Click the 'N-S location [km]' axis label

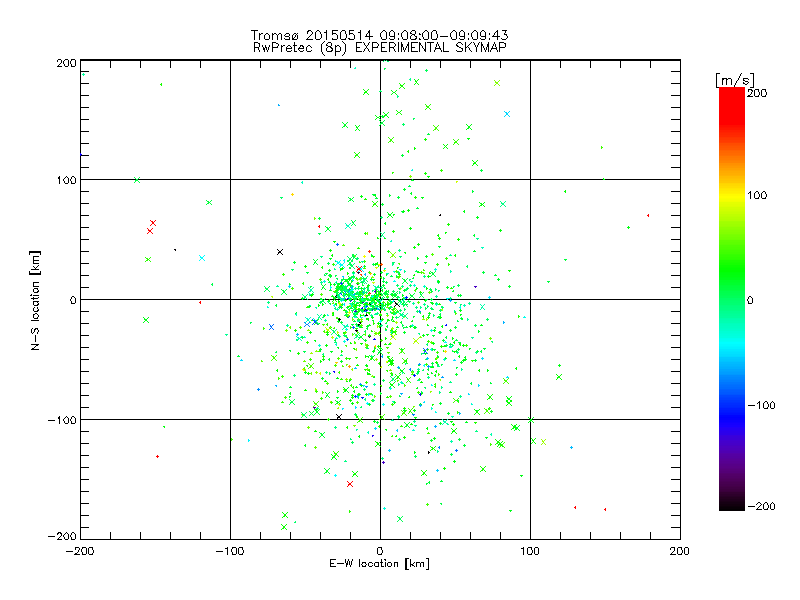pos(35,301)
